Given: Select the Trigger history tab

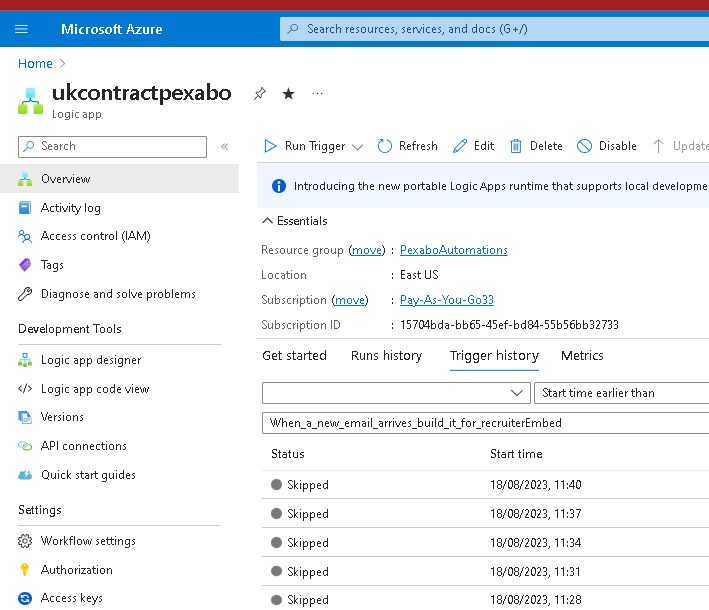Looking at the screenshot, I should 494,356.
